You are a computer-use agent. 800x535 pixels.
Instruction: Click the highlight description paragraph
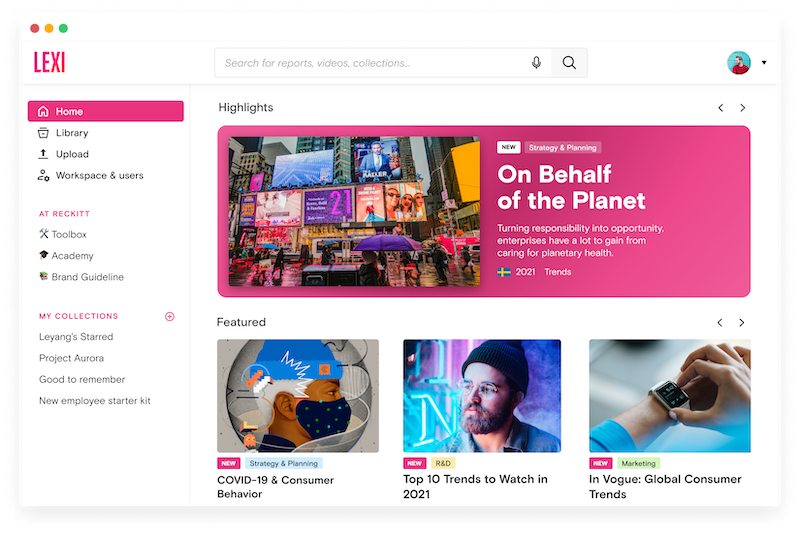(x=581, y=240)
